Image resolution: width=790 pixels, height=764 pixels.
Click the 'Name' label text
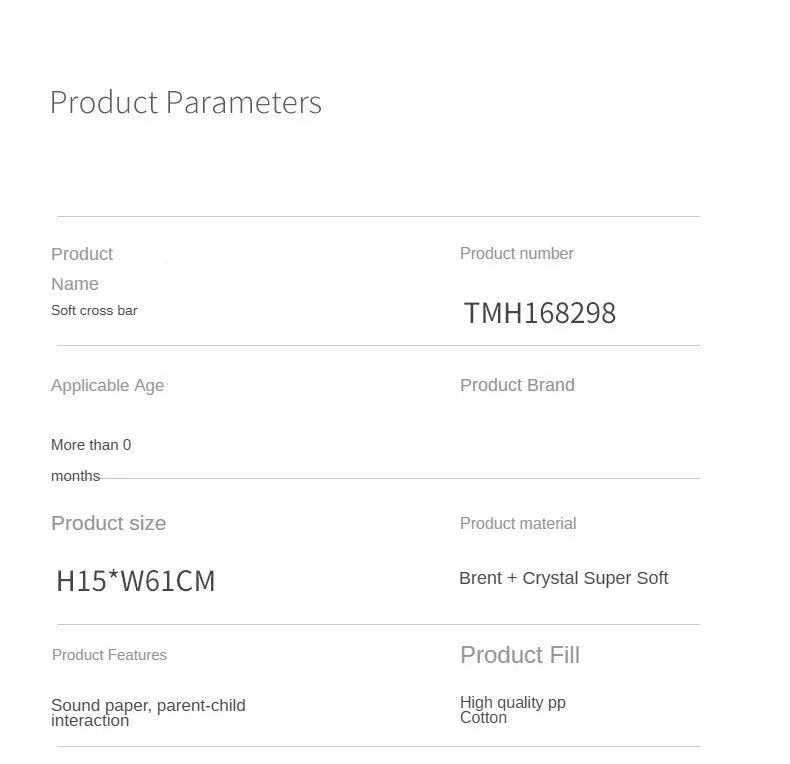point(75,284)
